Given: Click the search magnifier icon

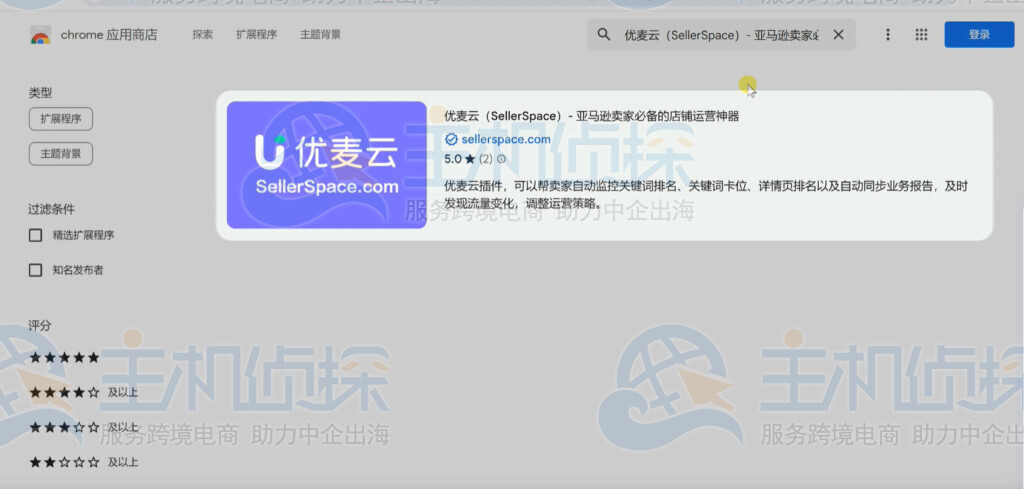Looking at the screenshot, I should tap(604, 35).
